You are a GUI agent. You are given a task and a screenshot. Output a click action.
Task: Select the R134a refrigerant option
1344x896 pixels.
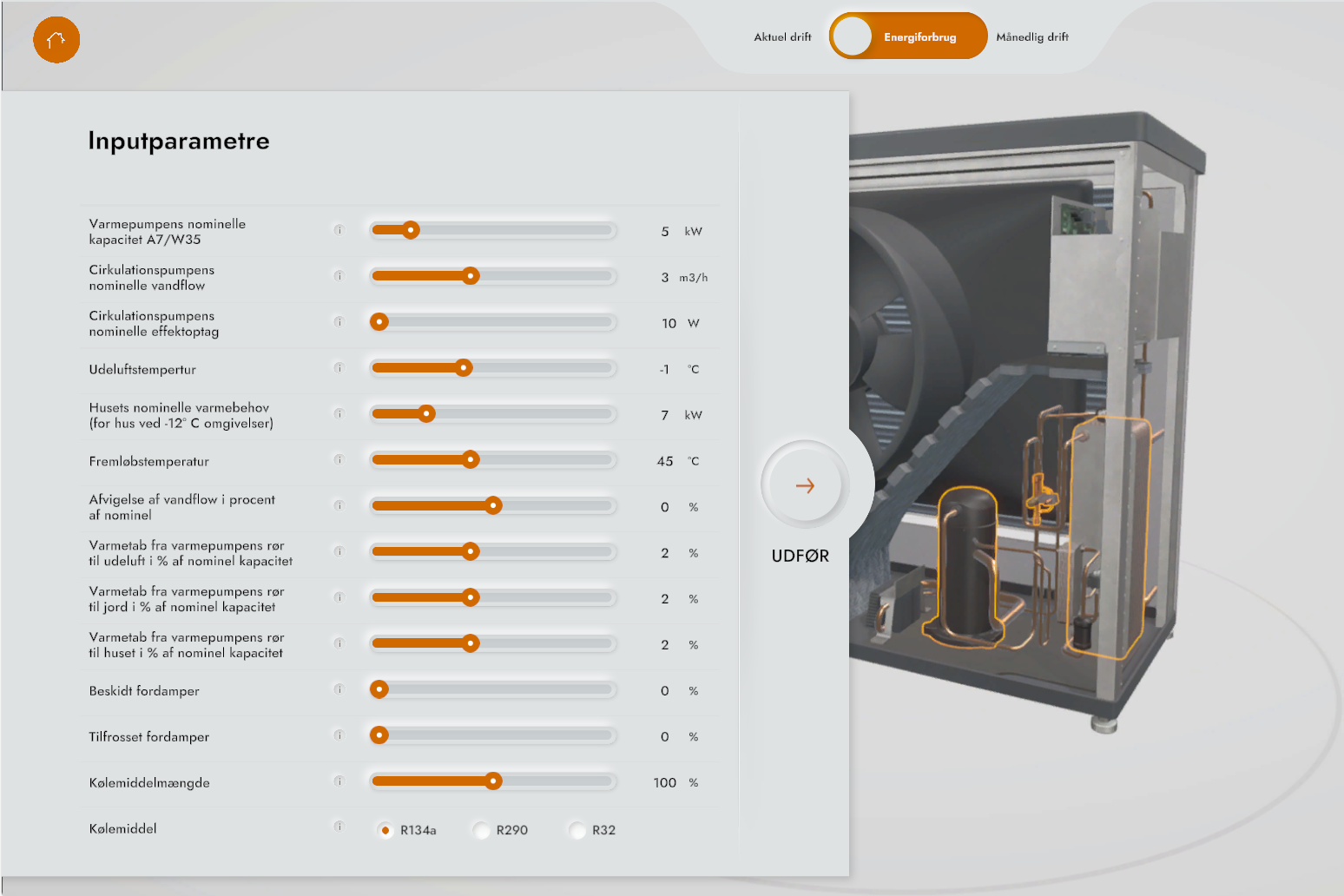[x=385, y=831]
